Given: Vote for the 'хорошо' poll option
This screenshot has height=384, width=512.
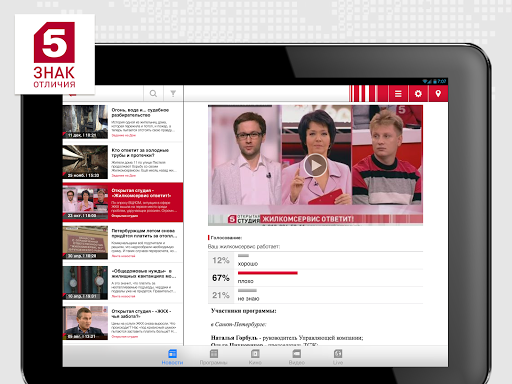Looking at the screenshot, I should click(x=315, y=261).
